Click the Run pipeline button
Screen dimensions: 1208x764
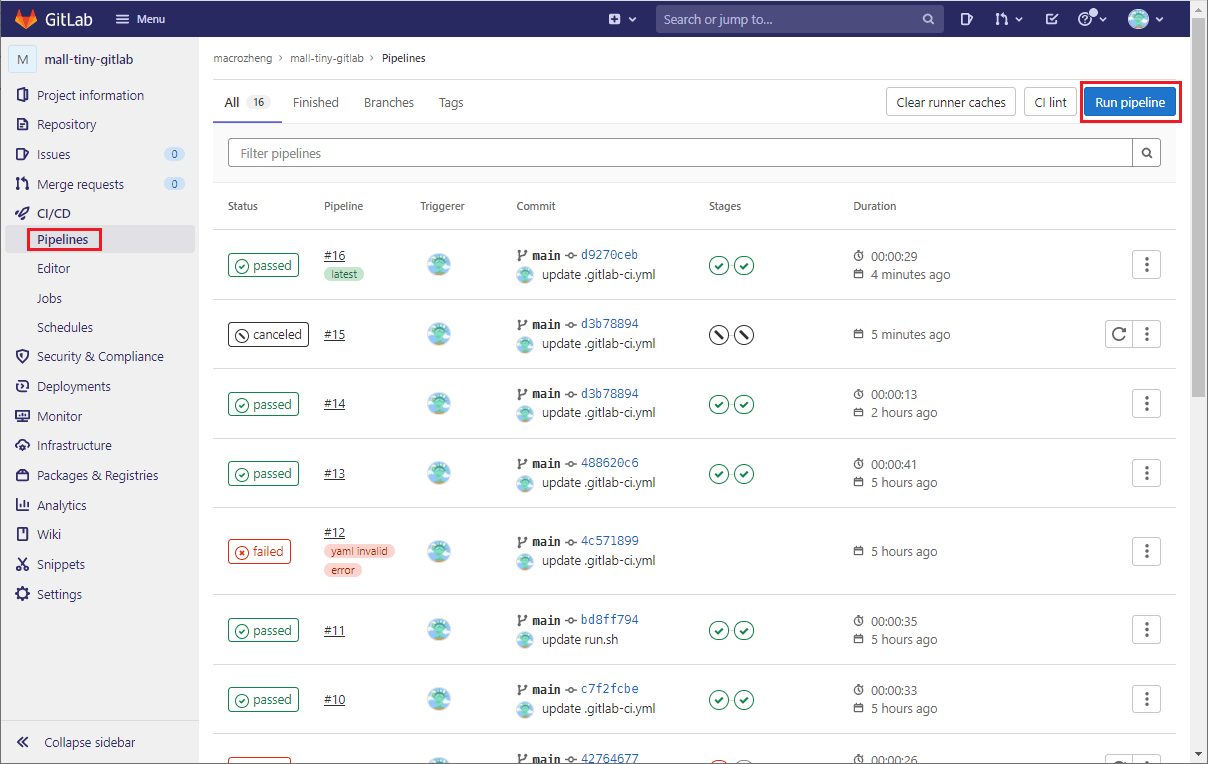1130,102
